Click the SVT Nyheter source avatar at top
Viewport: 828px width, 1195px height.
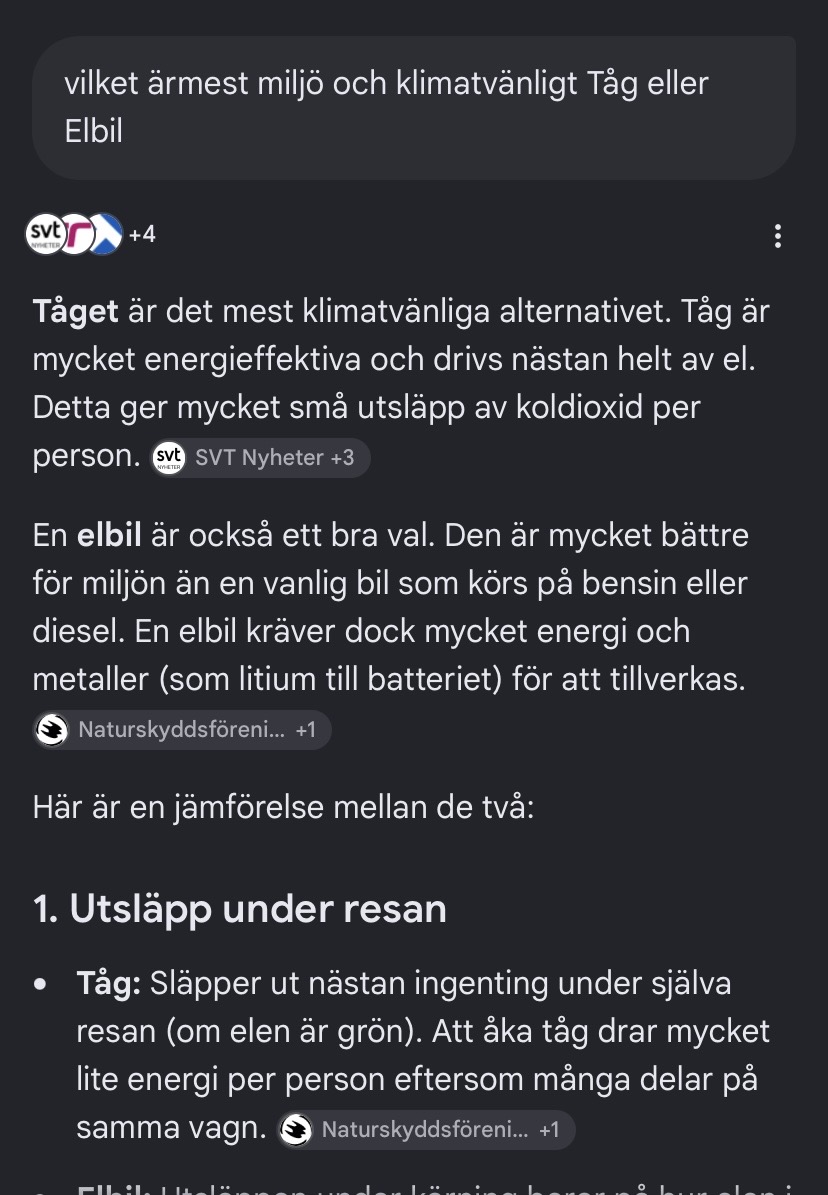[x=46, y=234]
